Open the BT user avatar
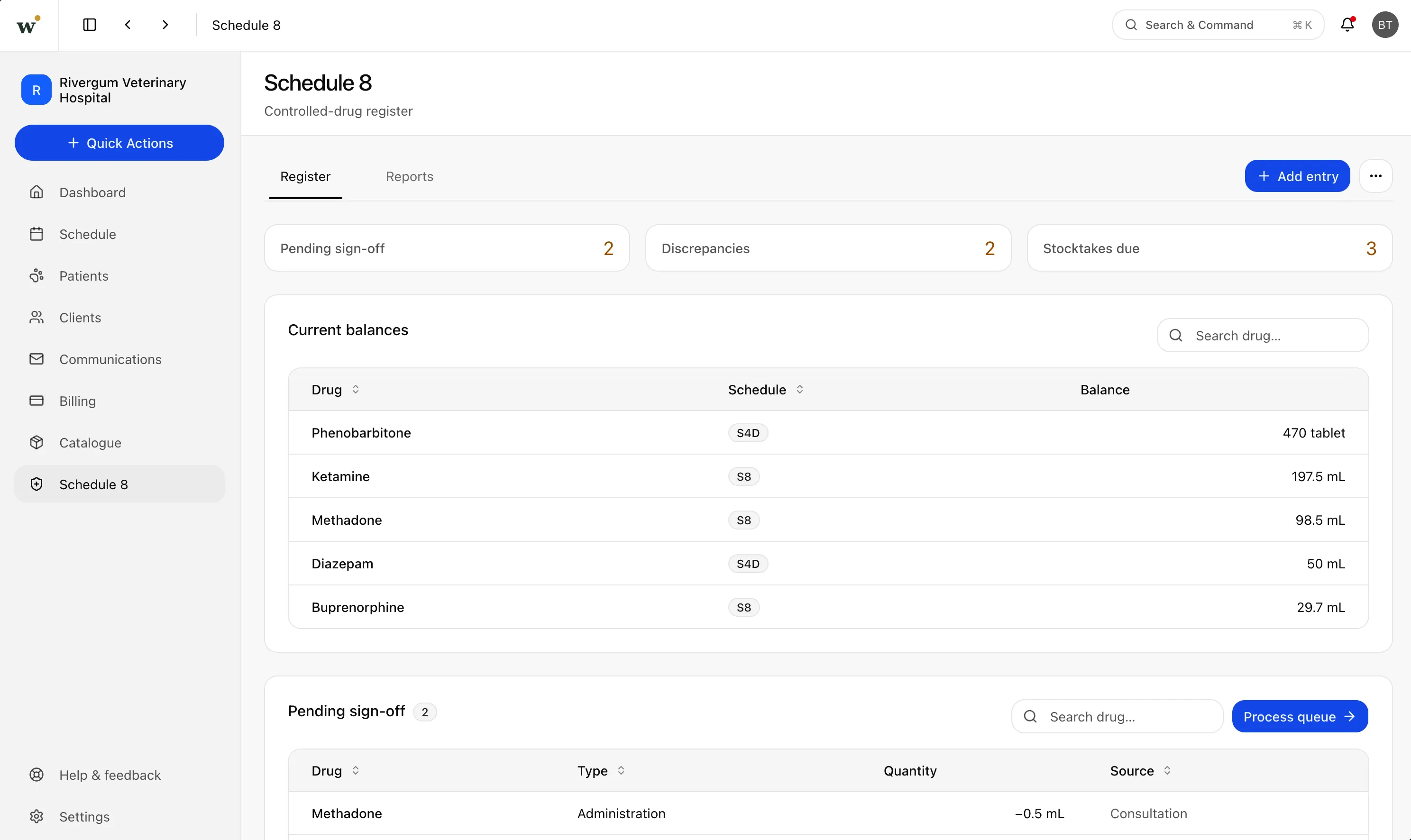Screen dimensions: 1411x840 1385,25
